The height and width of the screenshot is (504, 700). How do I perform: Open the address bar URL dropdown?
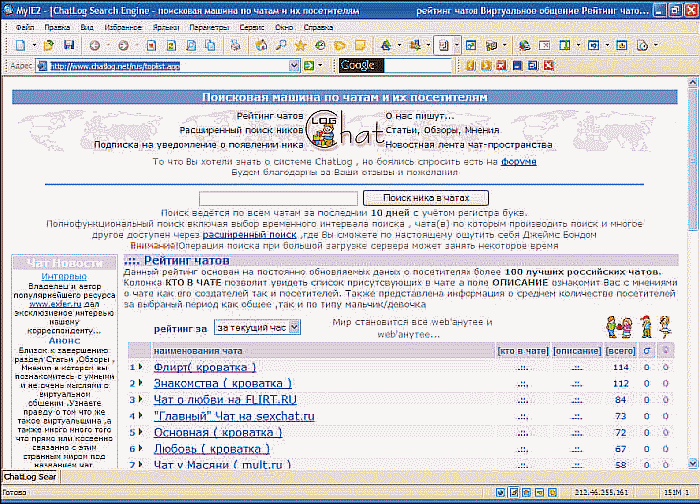pos(294,66)
